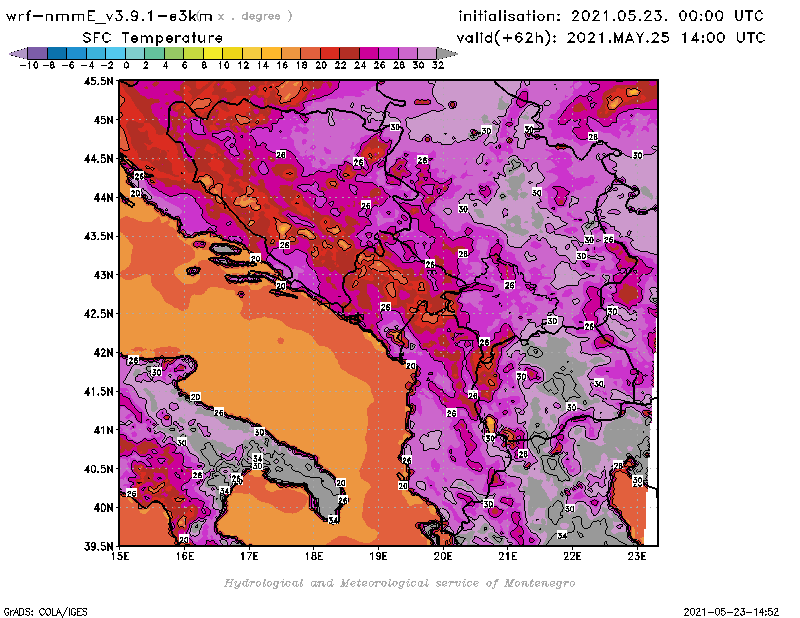
Task: Select the '19E' longitude label
Action: click(x=378, y=556)
